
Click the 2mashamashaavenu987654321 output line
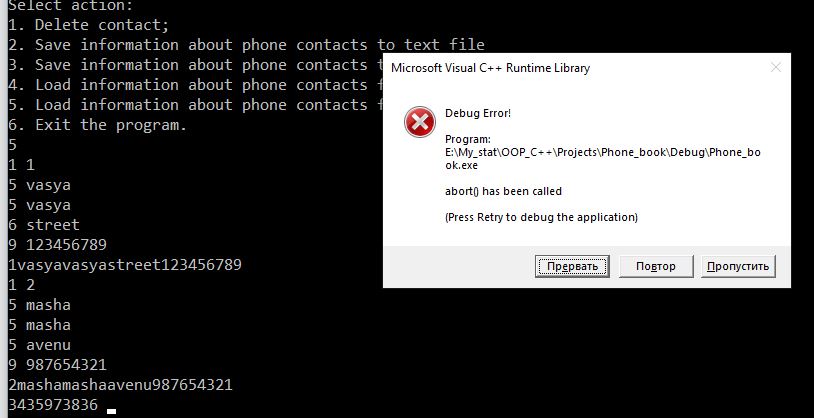coord(120,385)
